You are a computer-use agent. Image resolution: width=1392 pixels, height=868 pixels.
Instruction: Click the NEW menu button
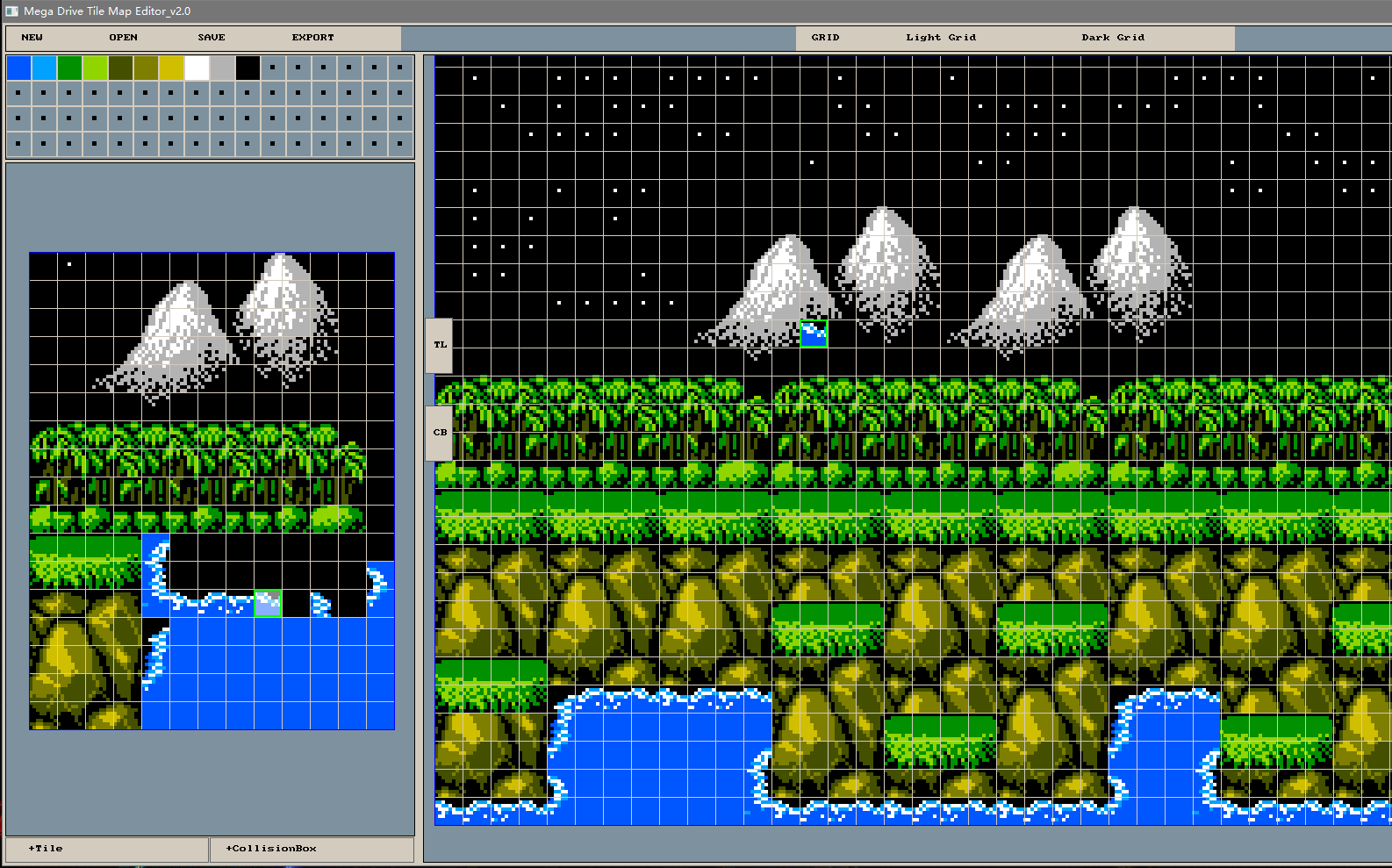32,38
